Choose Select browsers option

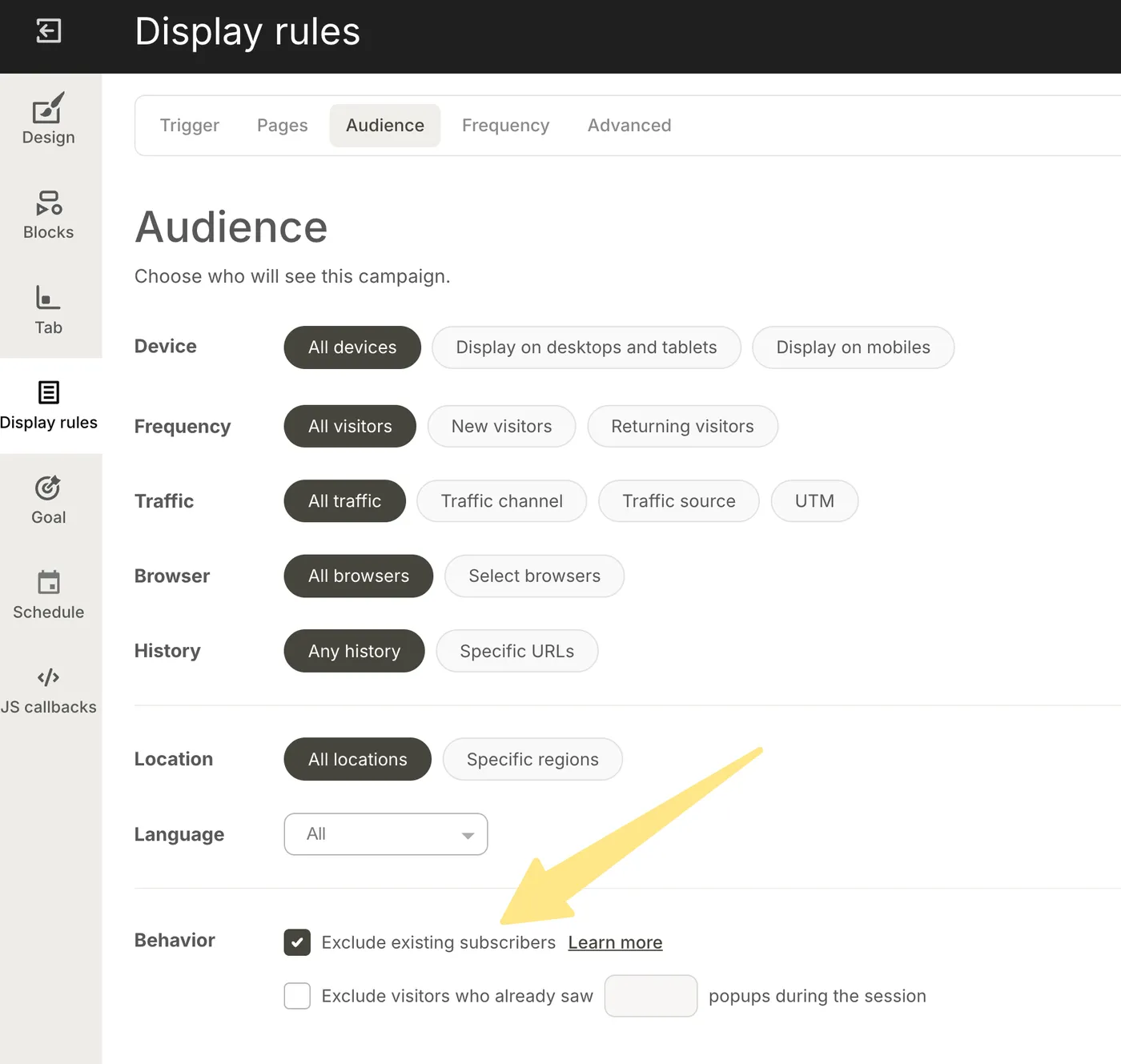tap(534, 576)
